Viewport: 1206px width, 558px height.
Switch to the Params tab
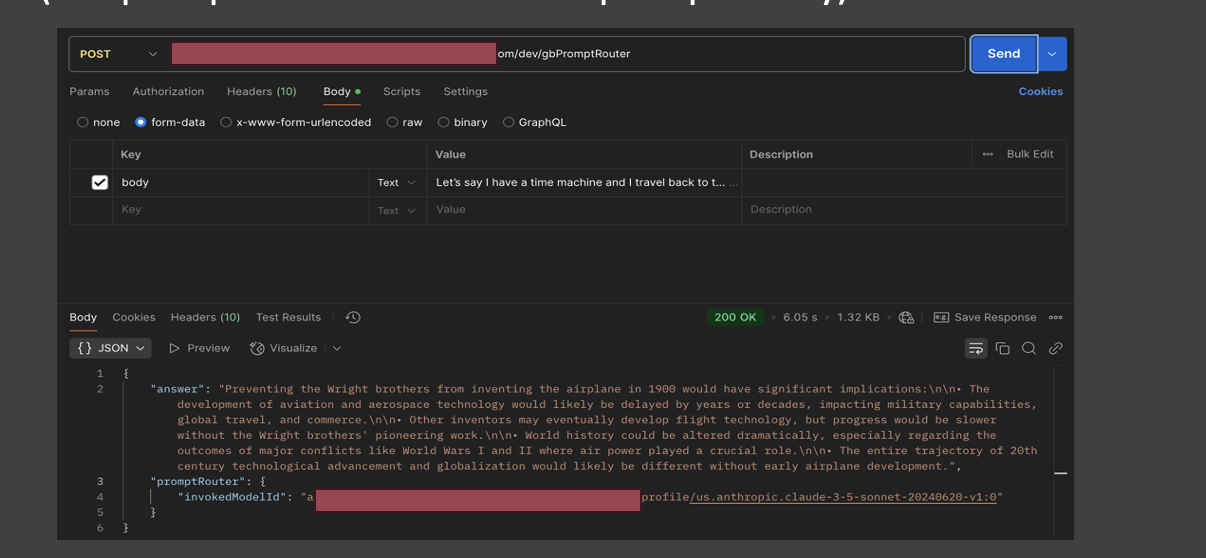click(x=89, y=91)
